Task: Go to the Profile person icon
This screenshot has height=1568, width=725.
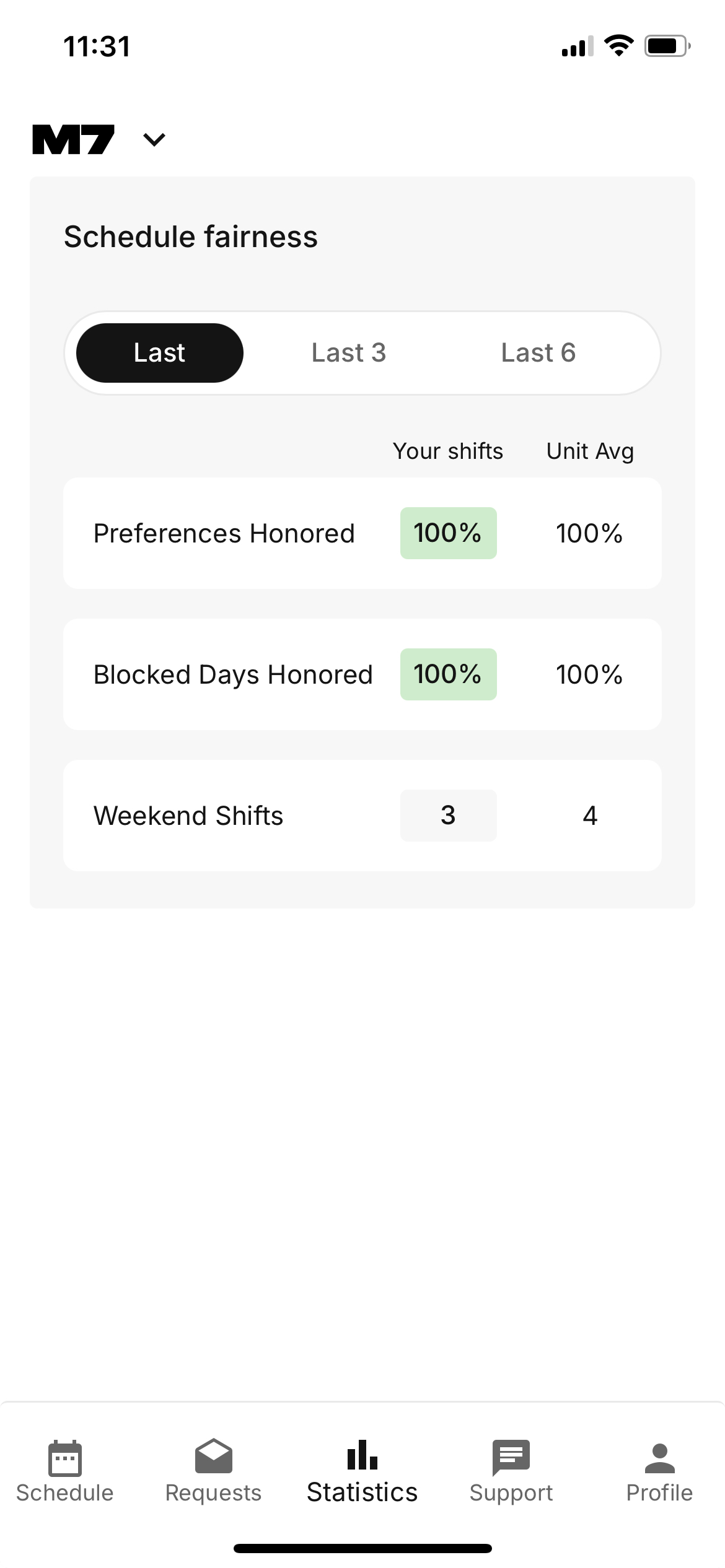Action: point(659,1458)
